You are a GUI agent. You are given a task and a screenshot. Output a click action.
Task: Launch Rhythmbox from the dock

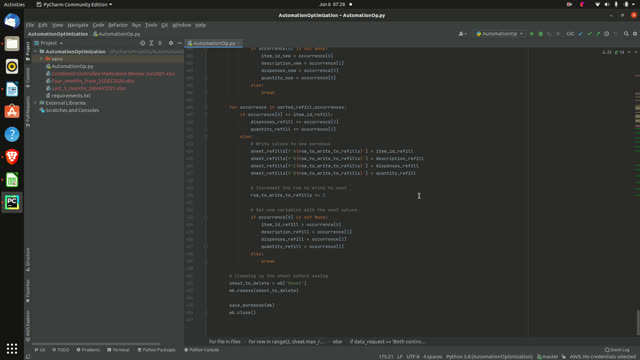[12, 66]
